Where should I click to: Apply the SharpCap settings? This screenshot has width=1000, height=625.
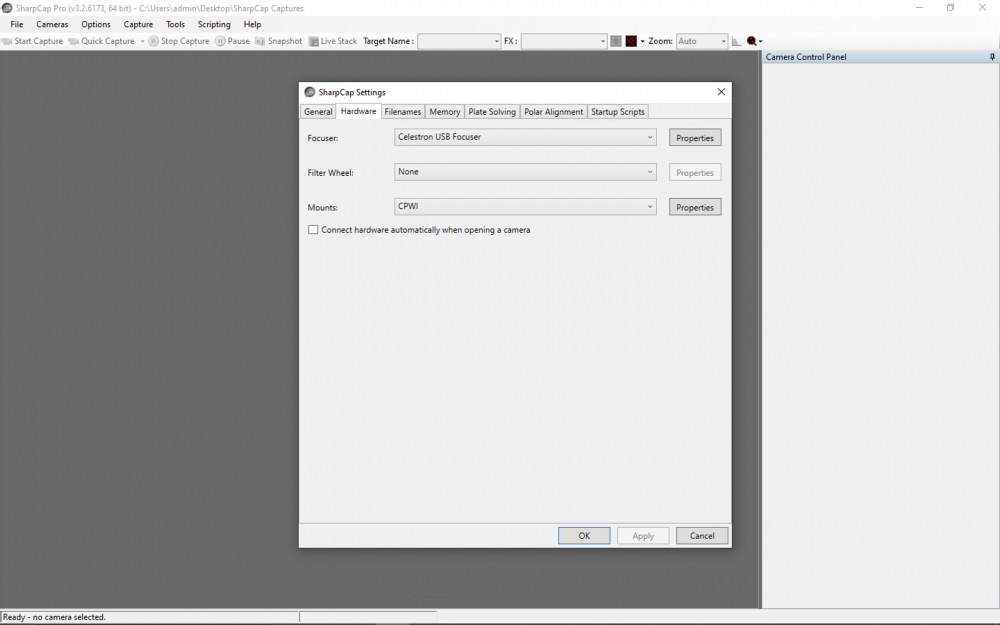tap(643, 535)
